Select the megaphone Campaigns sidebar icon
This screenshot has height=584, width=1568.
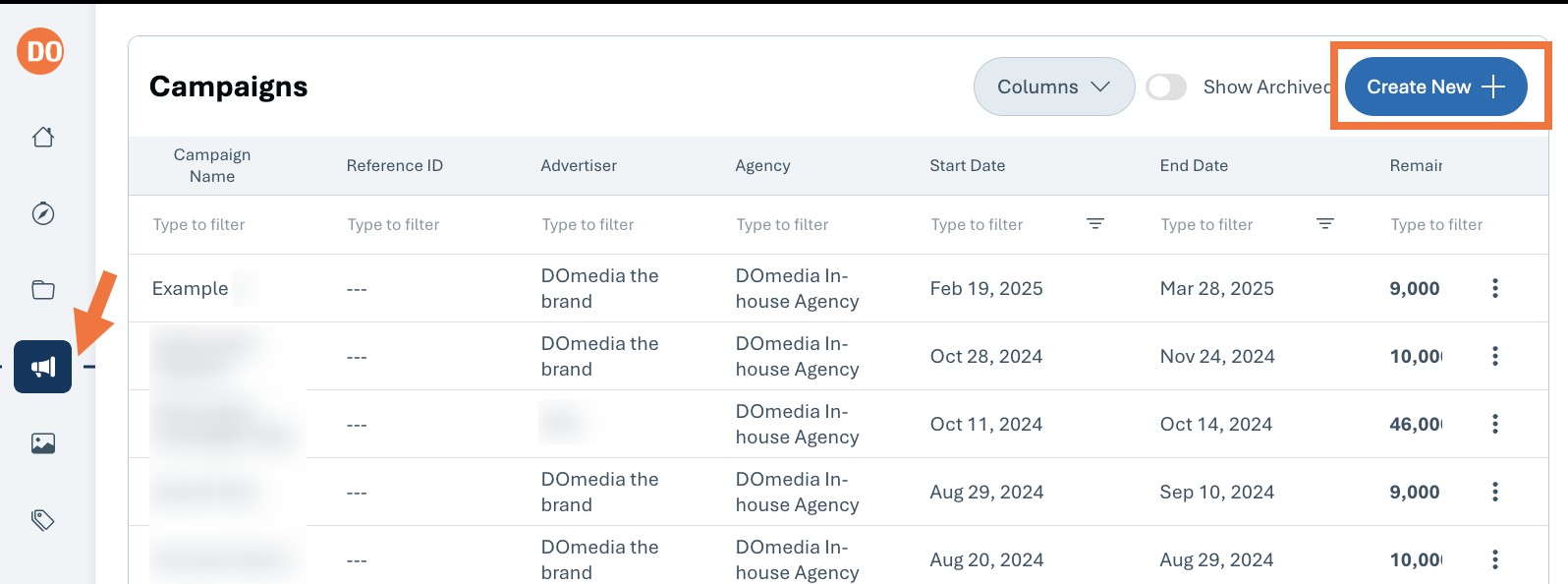[43, 367]
